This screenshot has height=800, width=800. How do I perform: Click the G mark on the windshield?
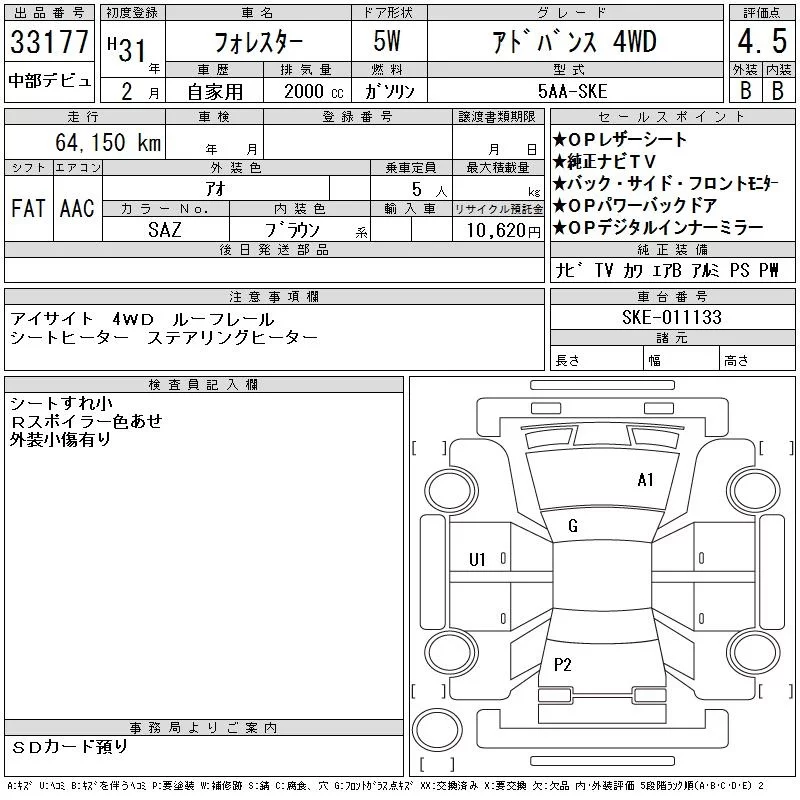coord(573,526)
